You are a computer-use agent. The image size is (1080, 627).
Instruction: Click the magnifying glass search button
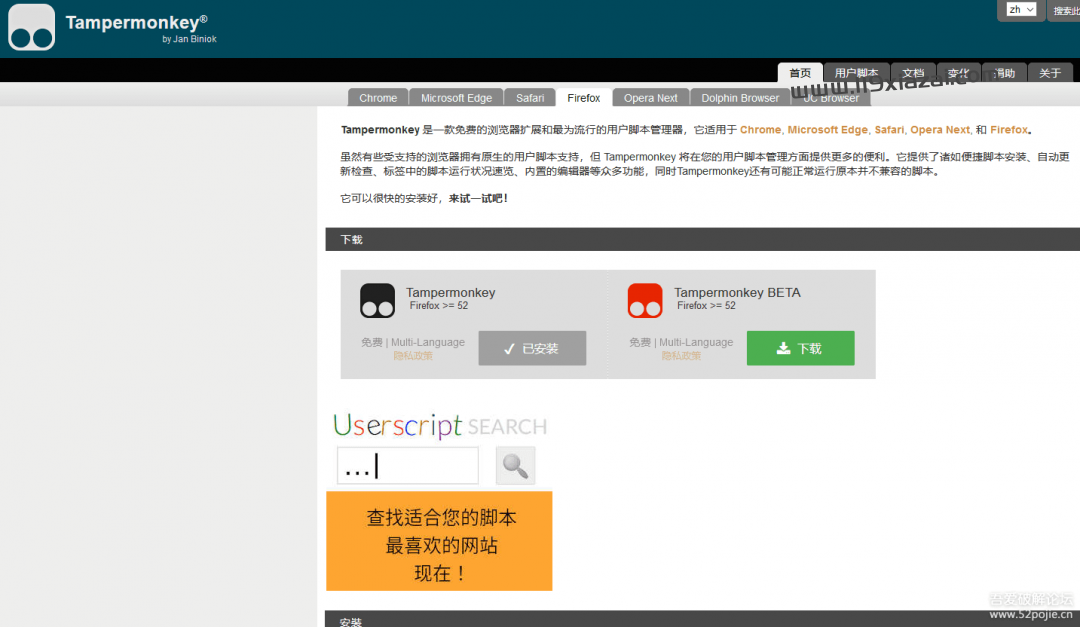[515, 466]
